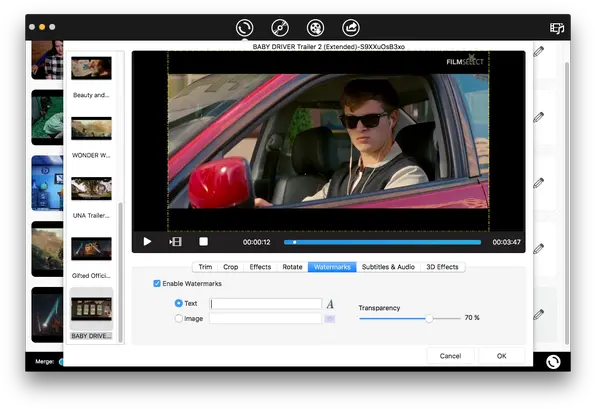595x409 pixels.
Task: Switch to the Rotate tab
Action: pos(292,267)
